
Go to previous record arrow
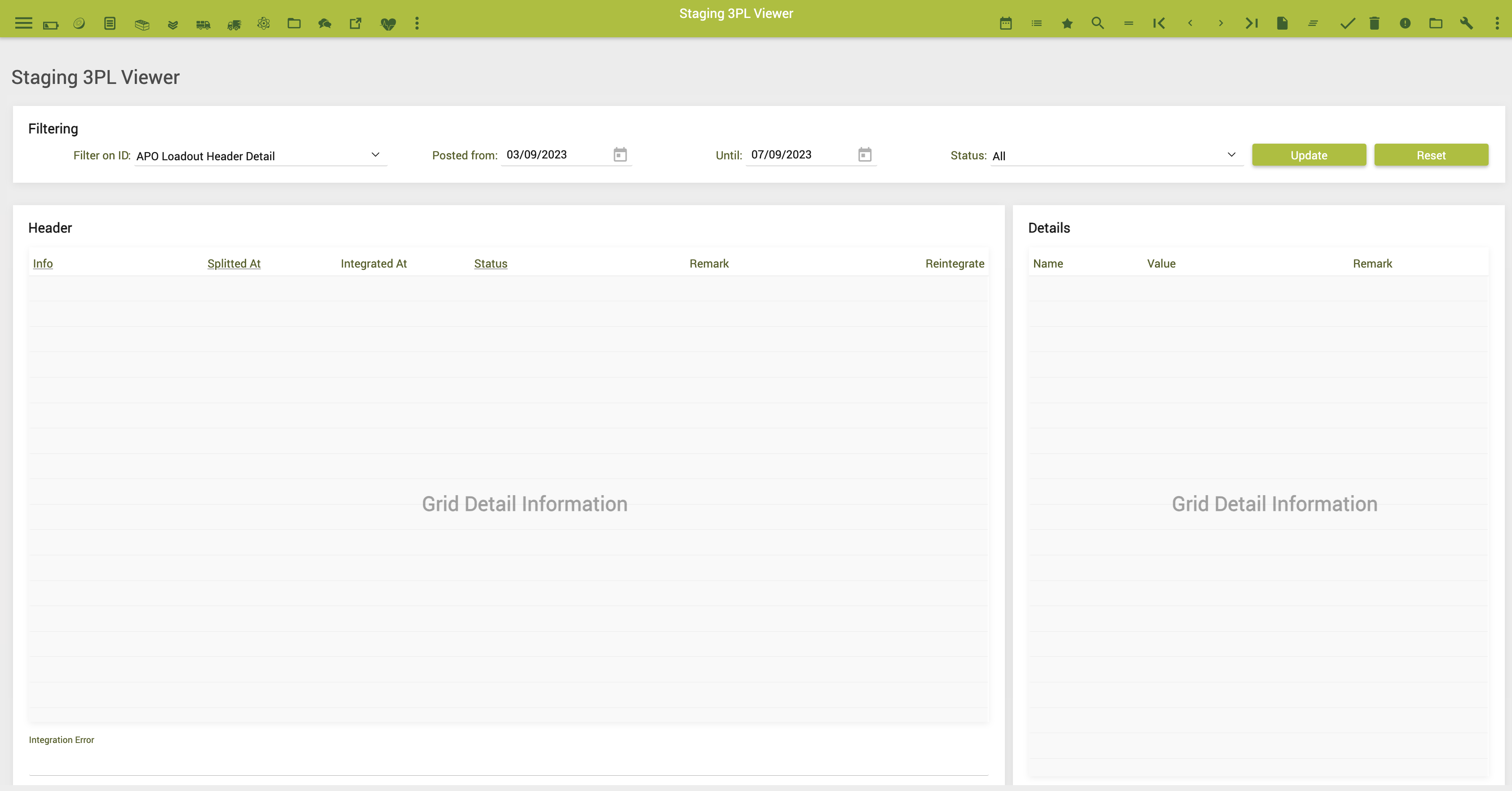pyautogui.click(x=1190, y=23)
